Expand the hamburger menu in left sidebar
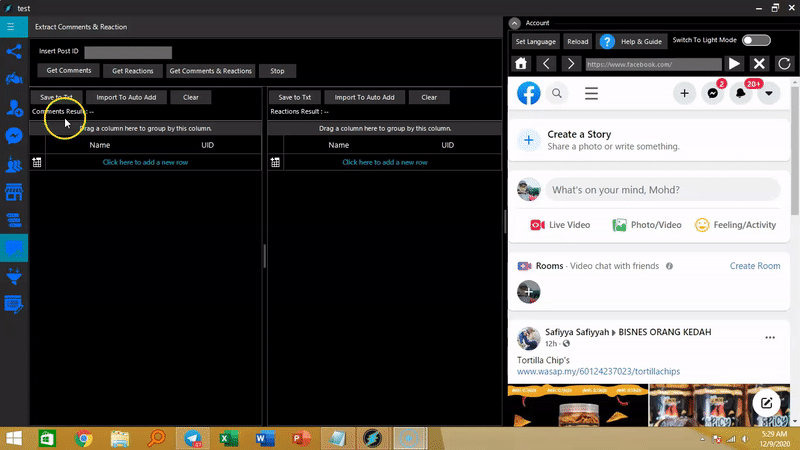 [11, 27]
